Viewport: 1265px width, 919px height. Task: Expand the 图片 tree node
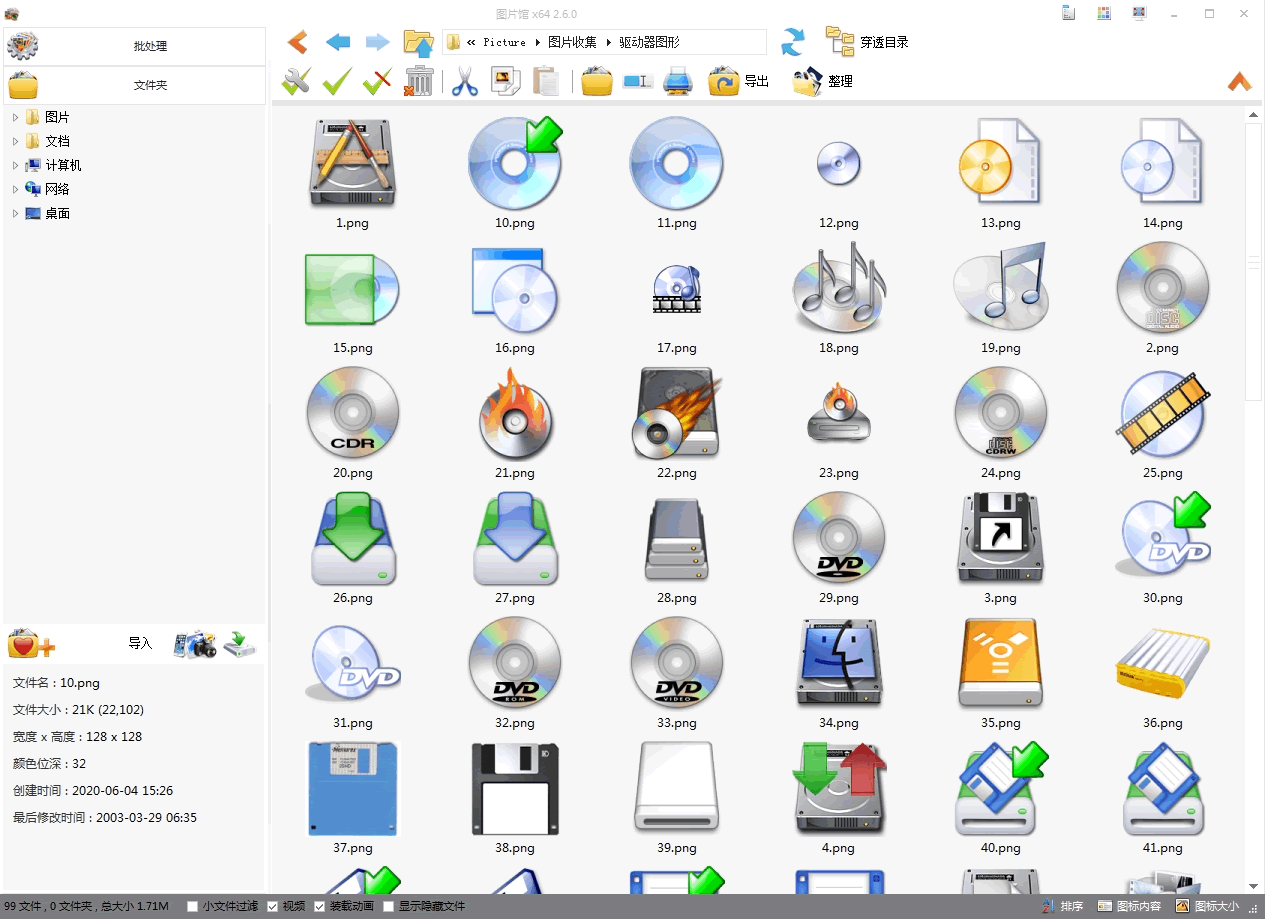point(15,118)
